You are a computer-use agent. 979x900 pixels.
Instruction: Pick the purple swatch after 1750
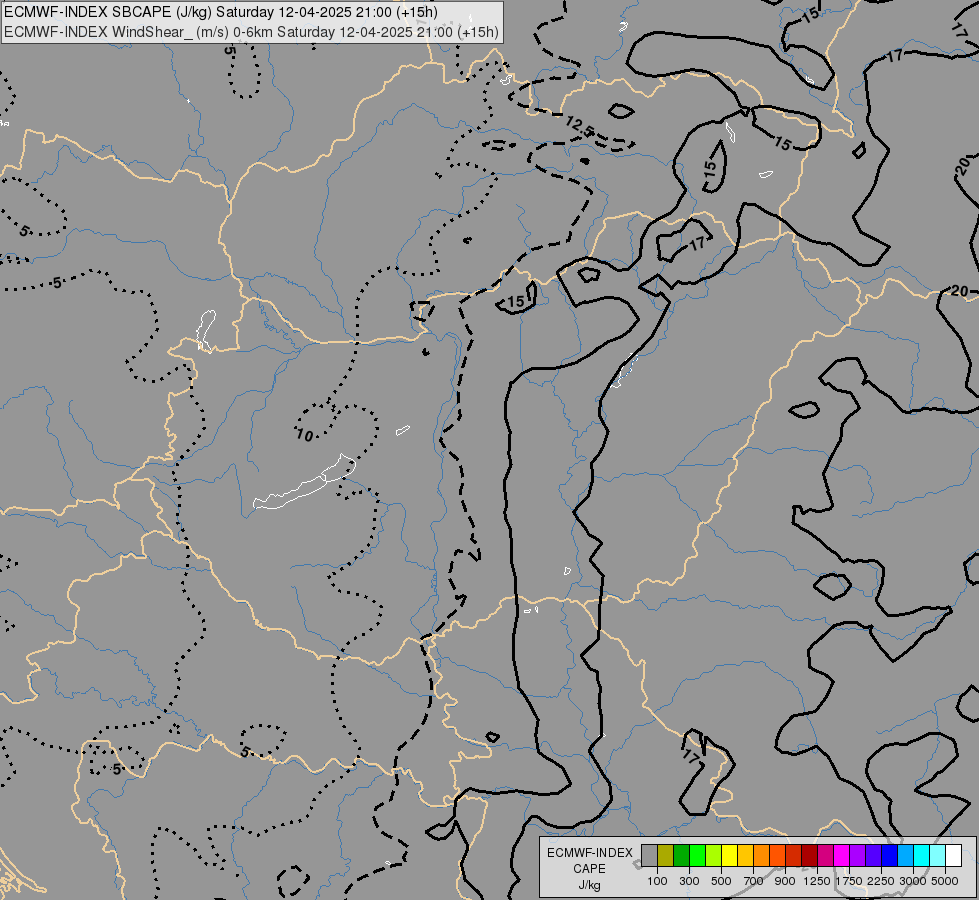pos(857,855)
